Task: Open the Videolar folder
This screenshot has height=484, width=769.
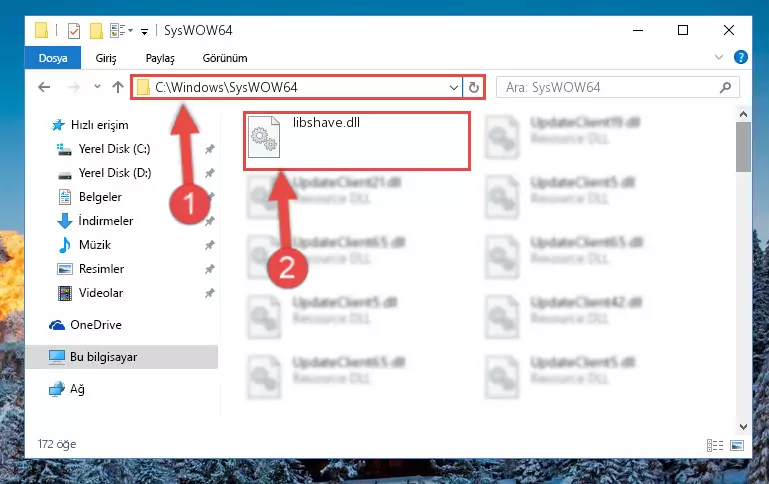Action: (x=101, y=293)
